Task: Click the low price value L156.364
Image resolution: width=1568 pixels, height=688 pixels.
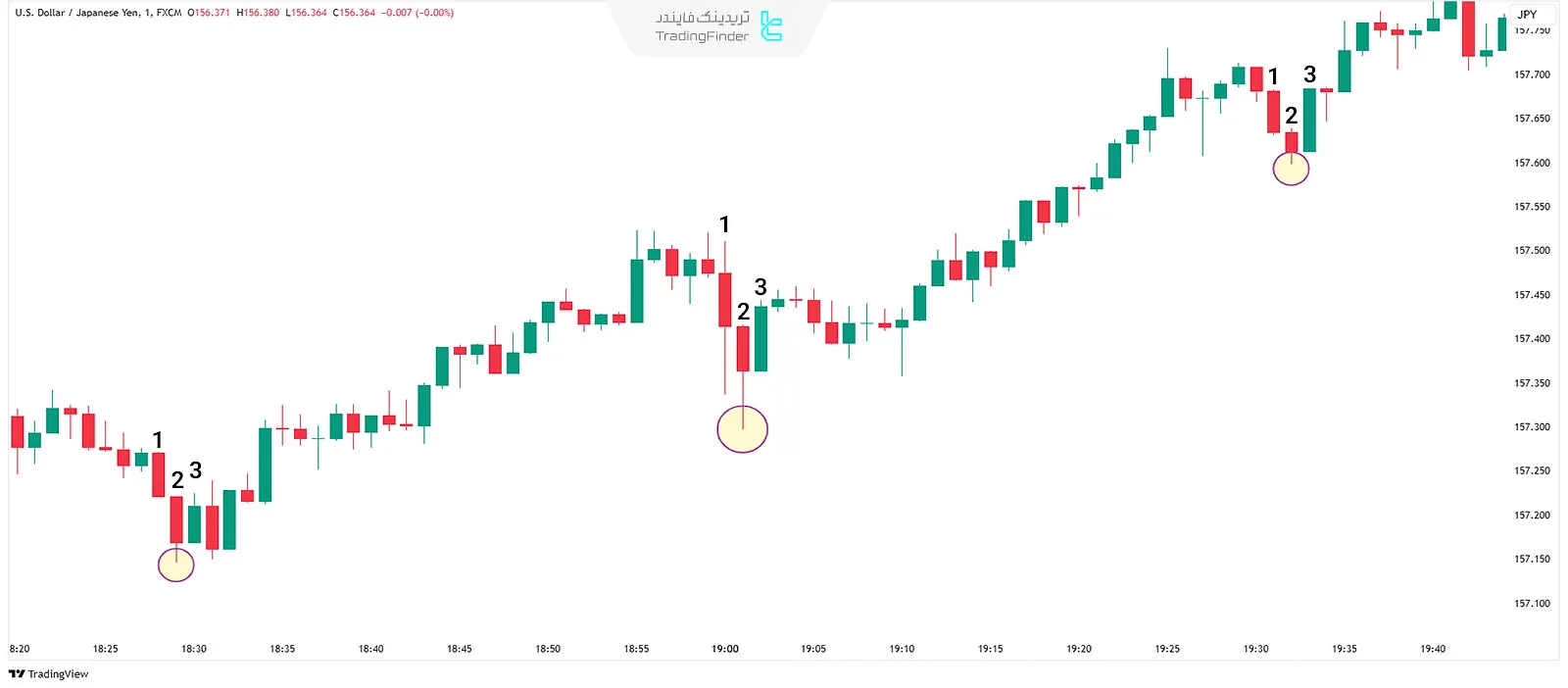Action: 306,13
